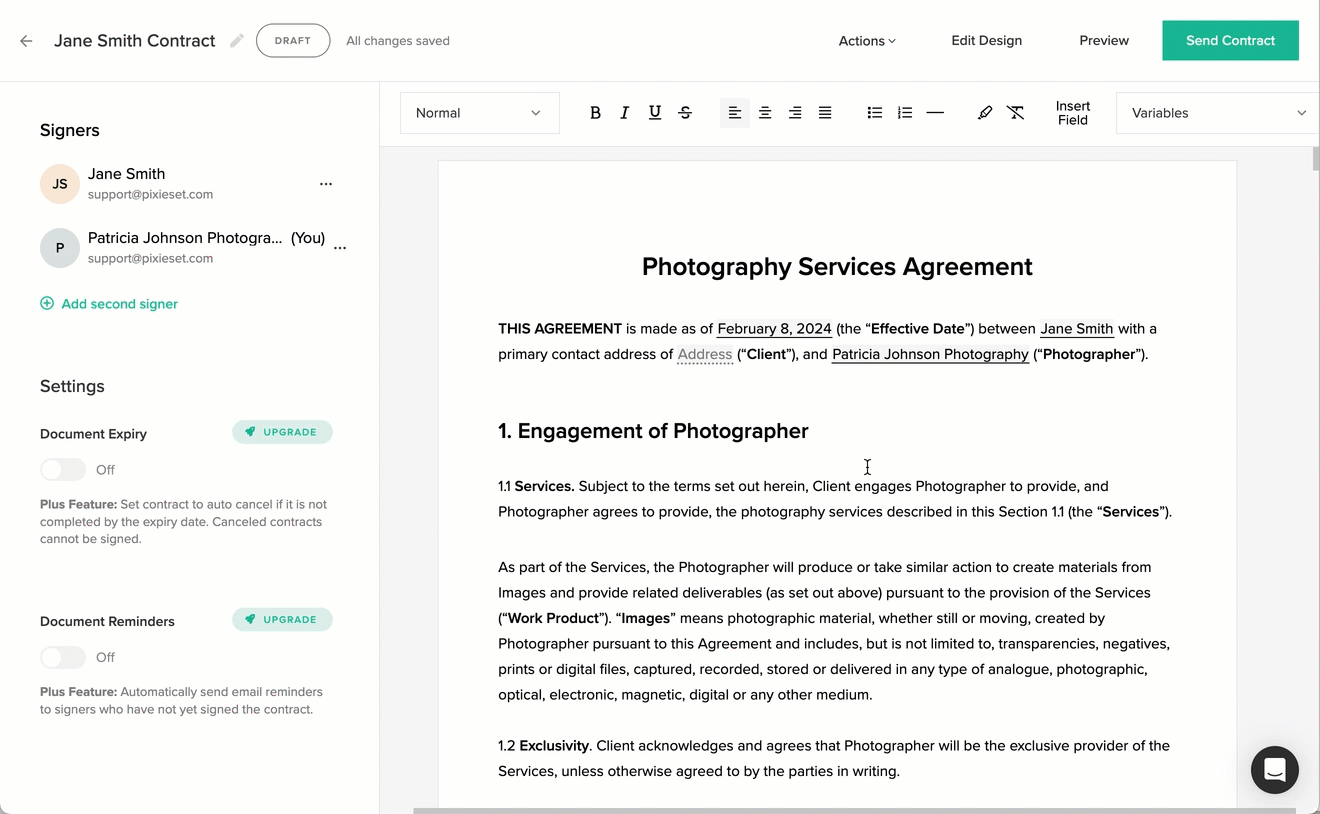The height and width of the screenshot is (814, 1320).
Task: Open the text highlighter tool
Action: [x=985, y=112]
